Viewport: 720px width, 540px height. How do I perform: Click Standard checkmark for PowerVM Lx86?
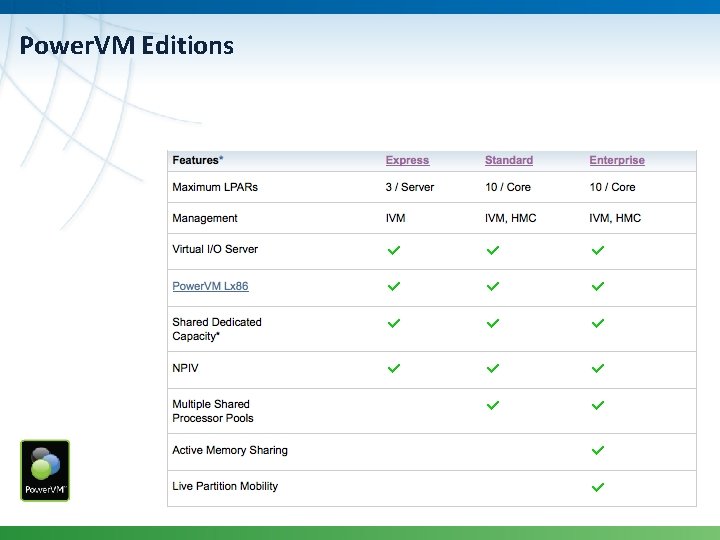[x=493, y=287]
